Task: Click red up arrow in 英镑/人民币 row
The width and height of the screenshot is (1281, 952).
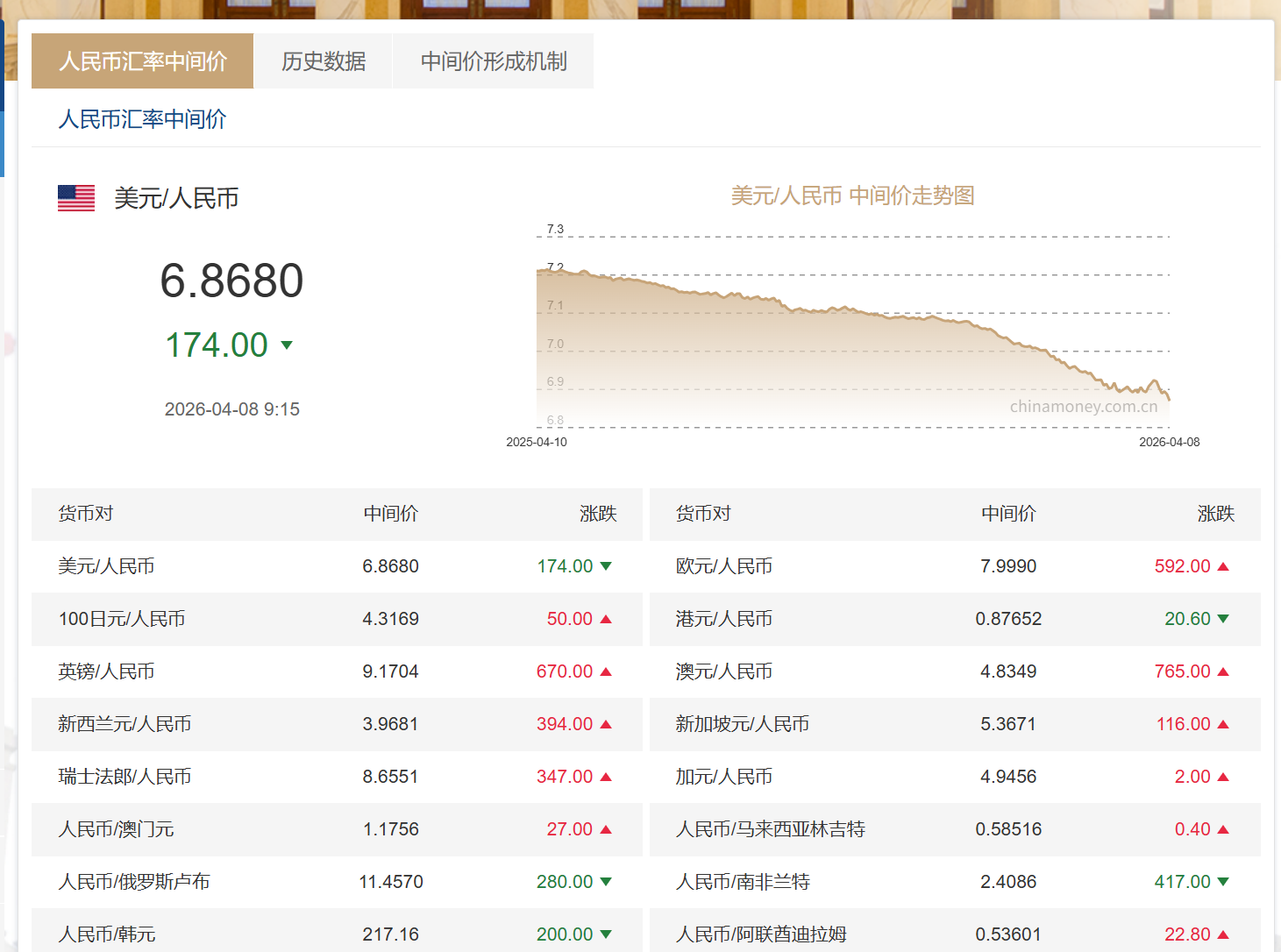Action: tap(606, 671)
